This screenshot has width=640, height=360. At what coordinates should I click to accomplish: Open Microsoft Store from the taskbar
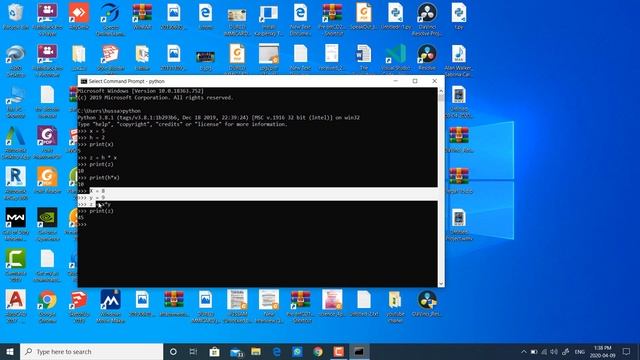[x=214, y=351]
